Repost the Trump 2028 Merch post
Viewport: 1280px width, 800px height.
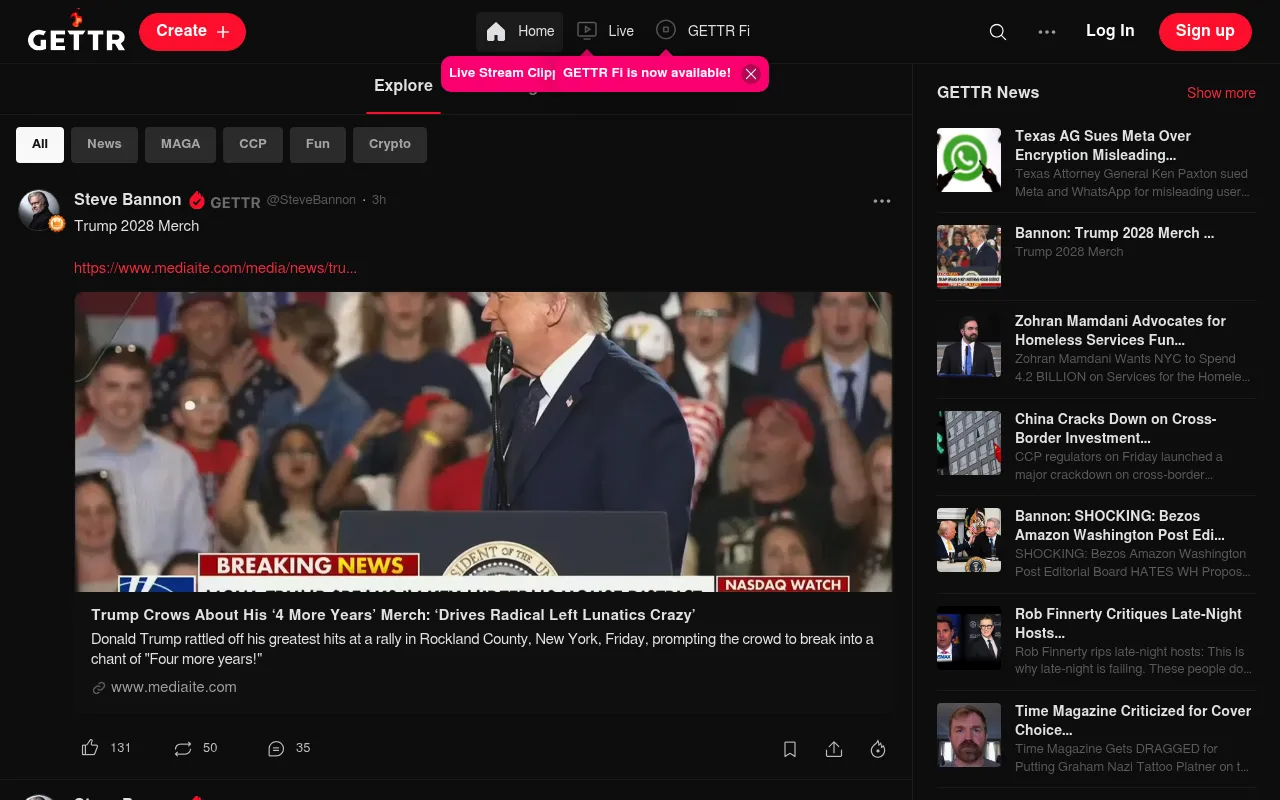[x=182, y=748]
